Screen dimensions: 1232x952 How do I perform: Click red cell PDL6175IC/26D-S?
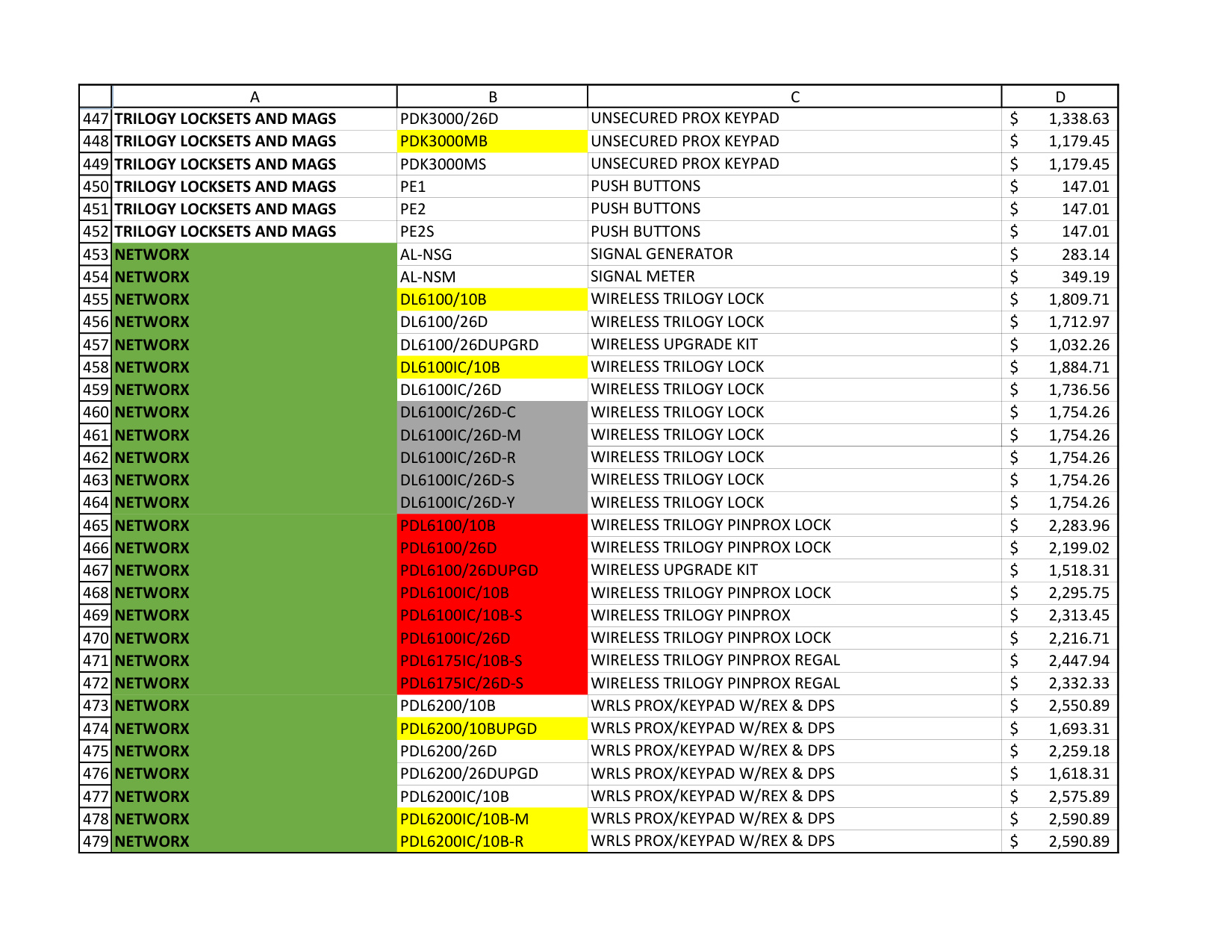point(493,683)
